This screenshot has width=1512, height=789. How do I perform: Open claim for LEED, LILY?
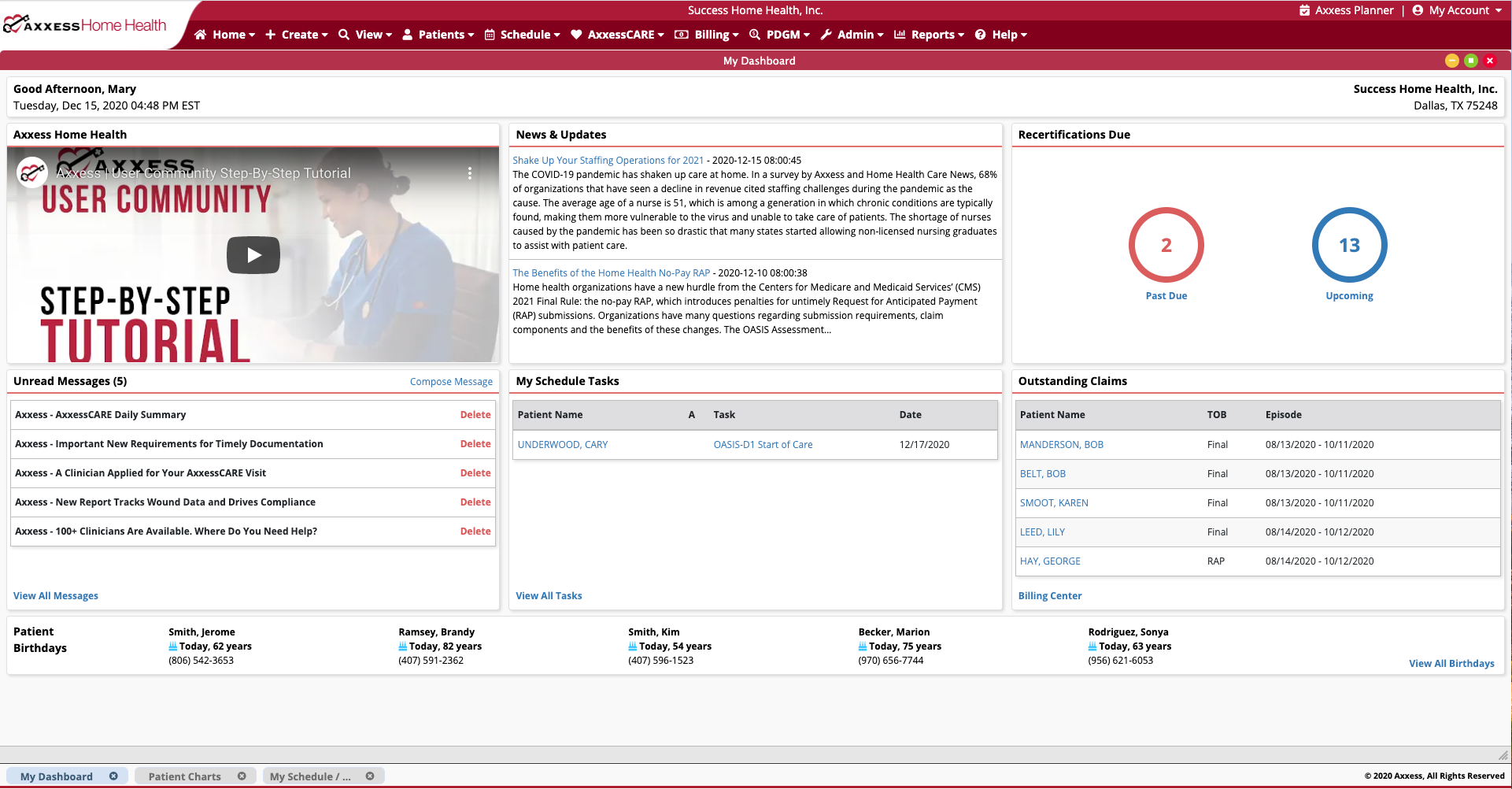(1042, 532)
